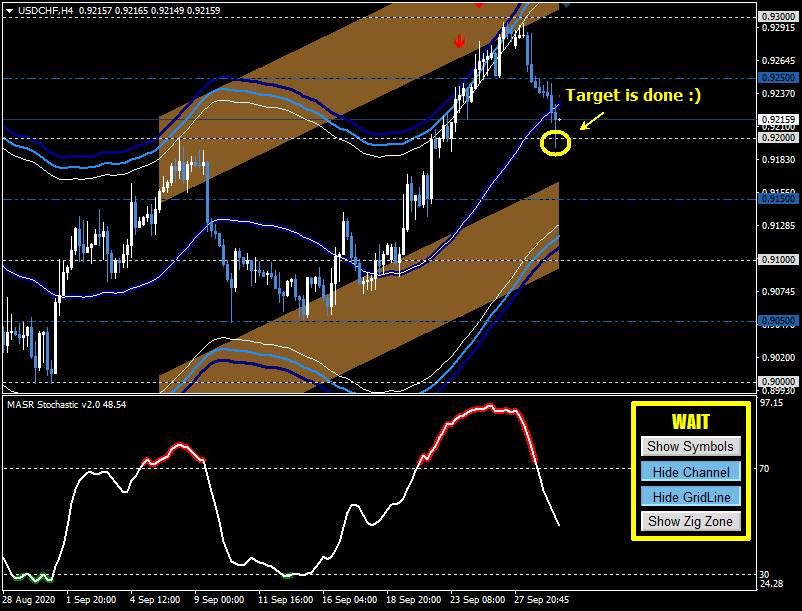The height and width of the screenshot is (611, 802).
Task: Click the 23 Sep 08:00 time axis label
Action: tap(477, 600)
